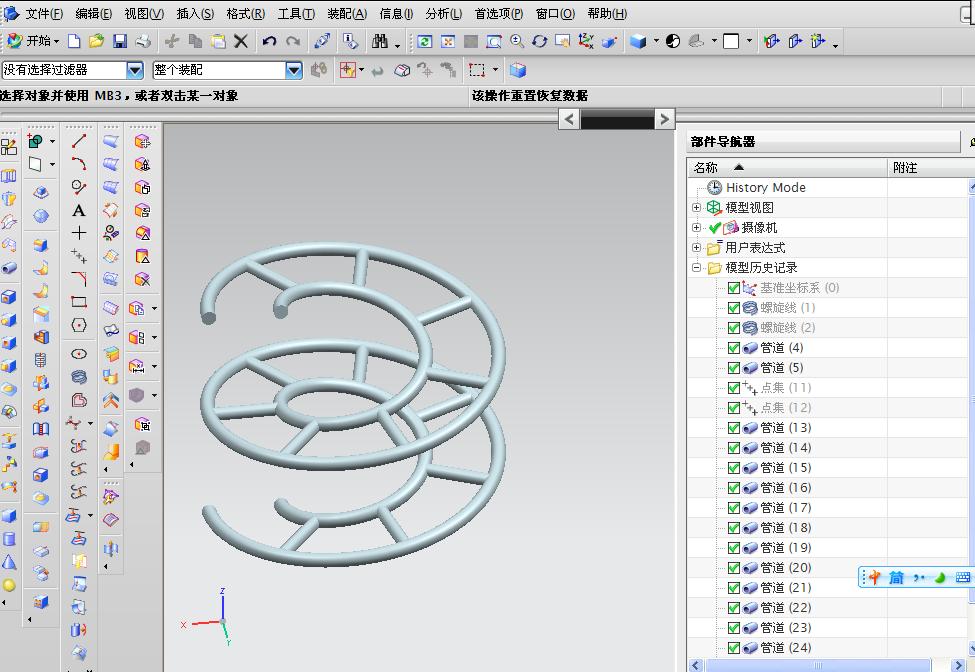The width and height of the screenshot is (975, 672).
Task: Expand the 摄像机 tree node
Action: 696,228
